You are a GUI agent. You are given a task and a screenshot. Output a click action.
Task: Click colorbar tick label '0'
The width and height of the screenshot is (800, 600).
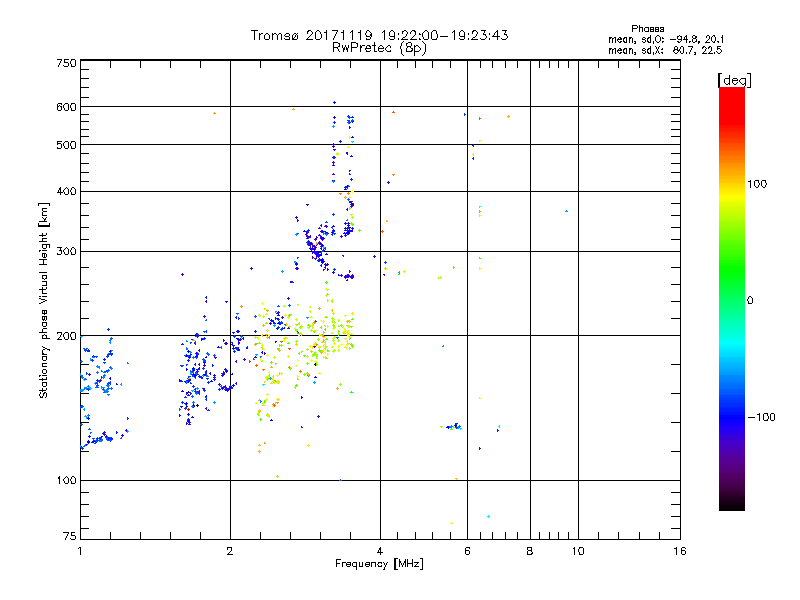click(749, 301)
